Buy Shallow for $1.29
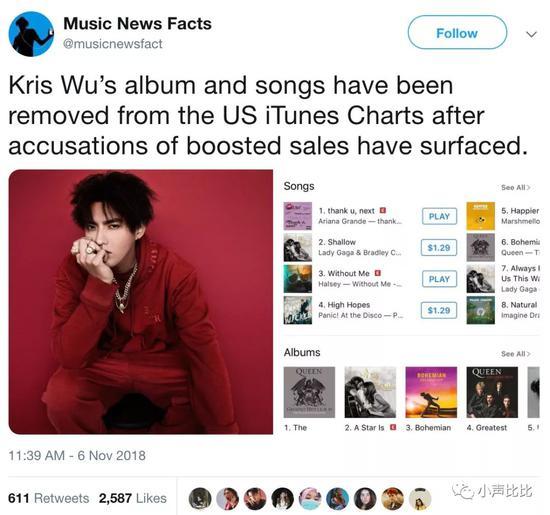Screen dimensions: 550x515 (439, 248)
